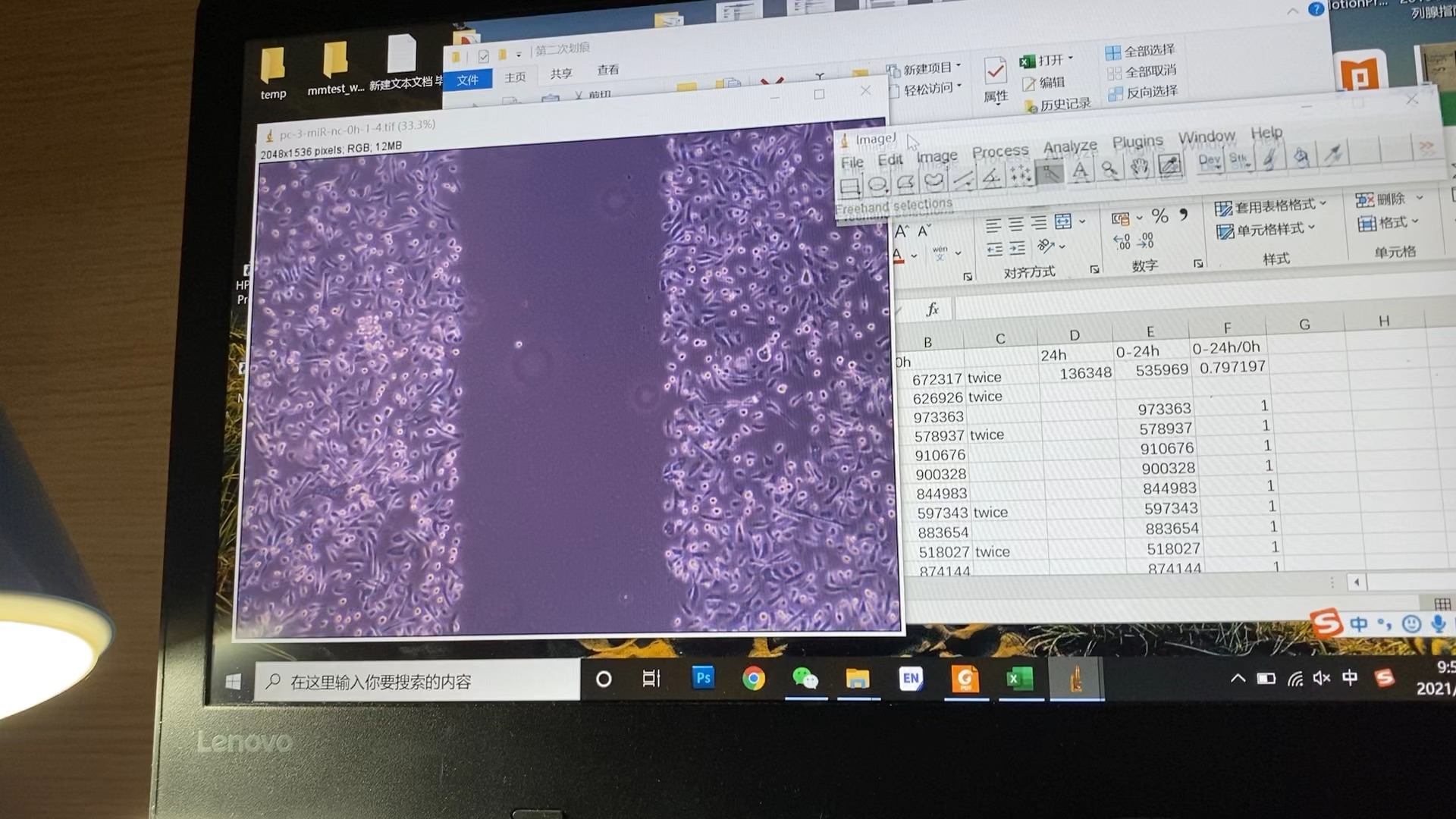Open Explorer 文件 tab

[x=468, y=80]
